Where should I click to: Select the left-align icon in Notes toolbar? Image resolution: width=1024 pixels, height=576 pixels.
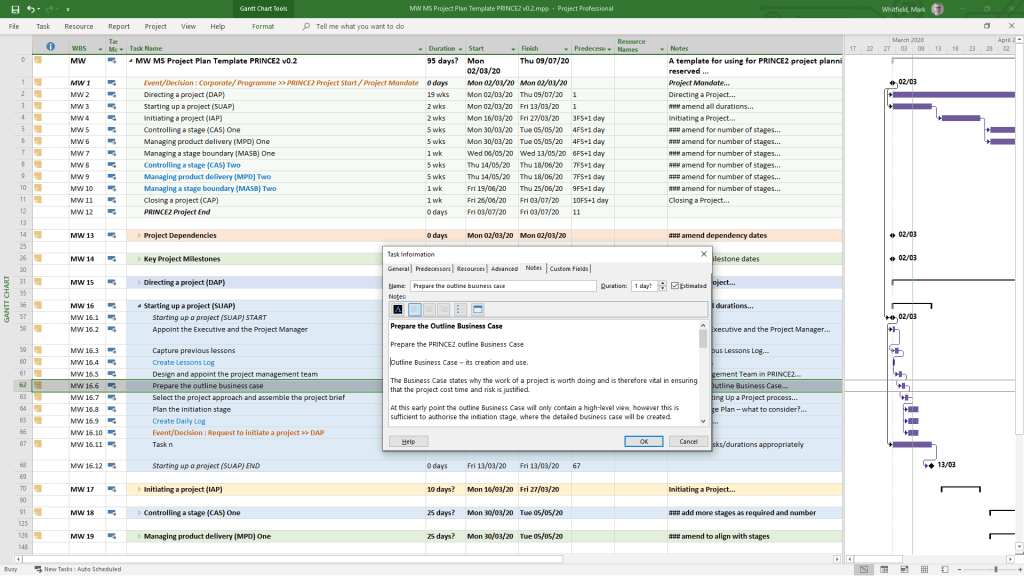point(413,309)
